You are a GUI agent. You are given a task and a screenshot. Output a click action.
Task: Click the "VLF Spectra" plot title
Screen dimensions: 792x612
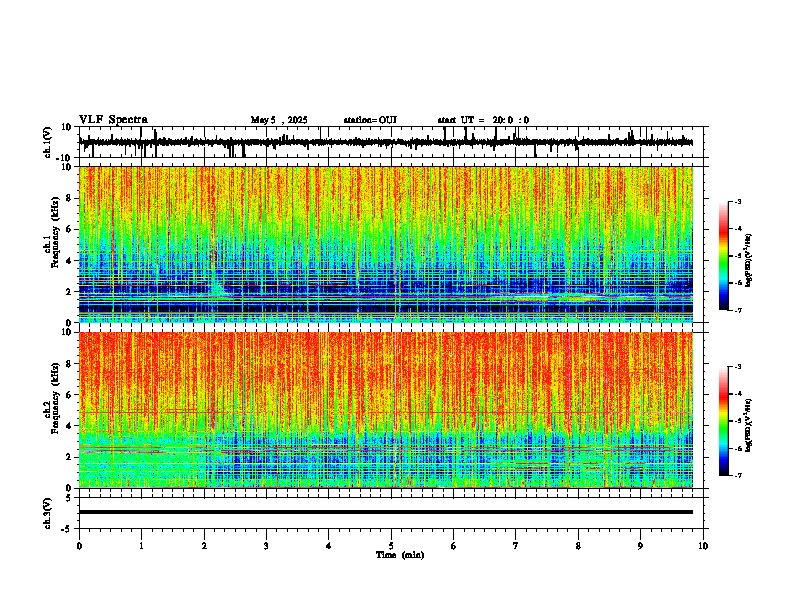113,120
